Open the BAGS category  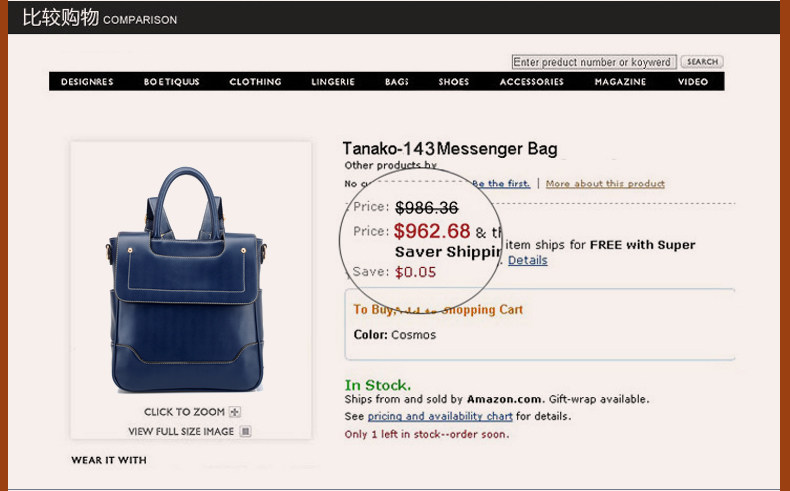point(397,82)
